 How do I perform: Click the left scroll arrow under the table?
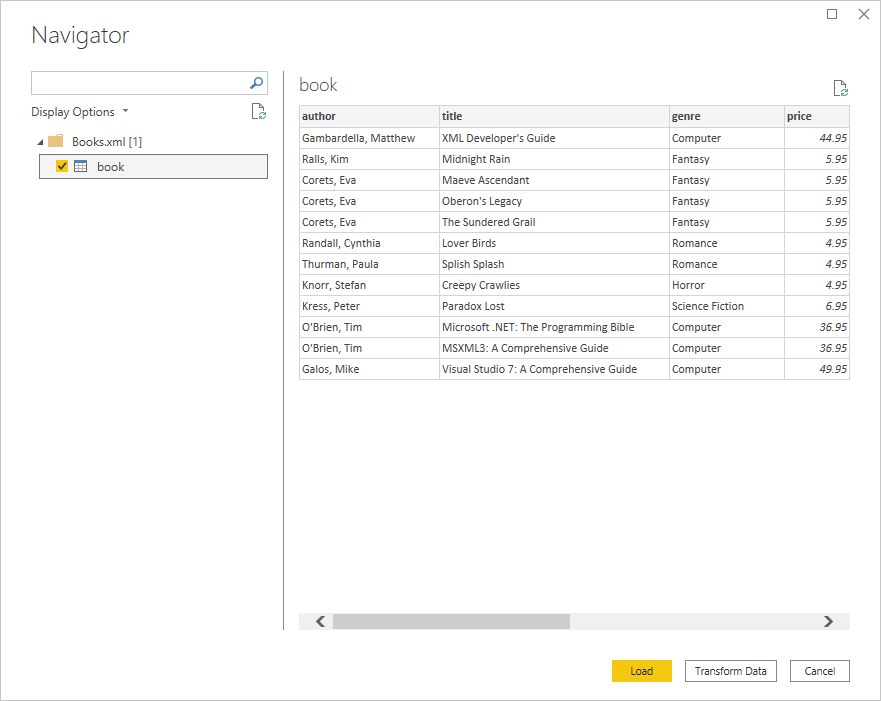318,621
